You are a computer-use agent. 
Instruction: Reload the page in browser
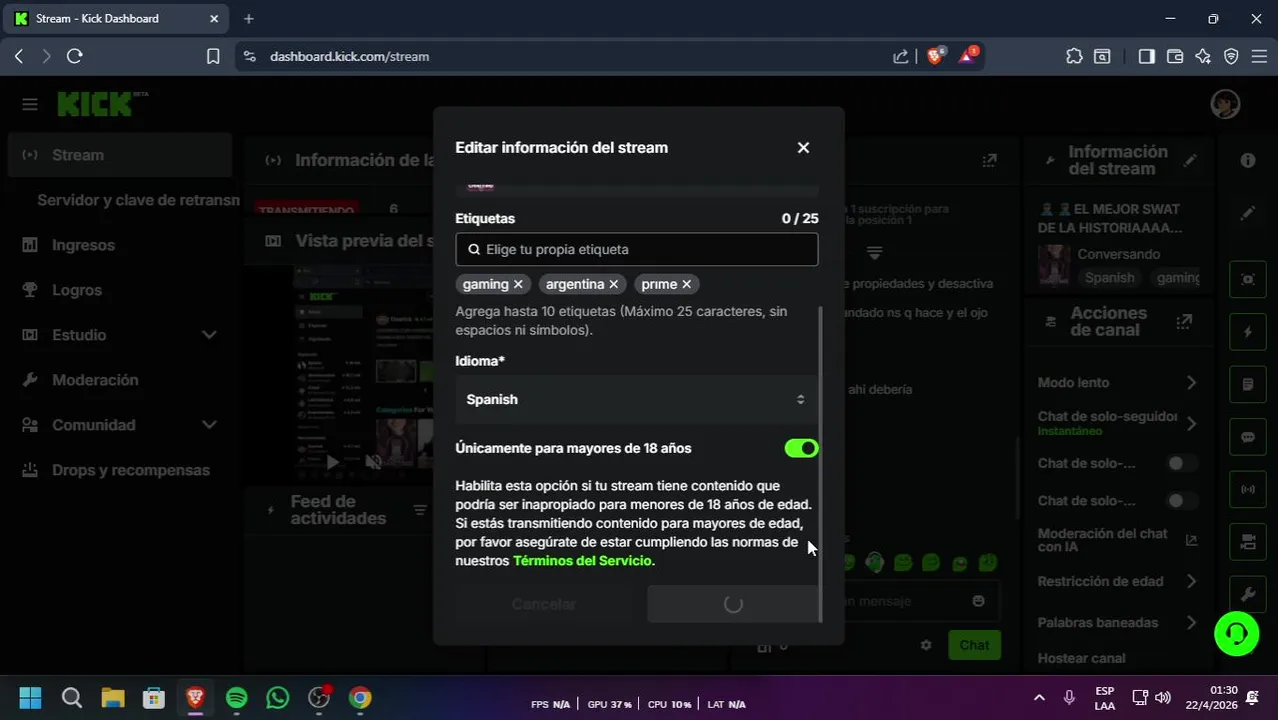coord(74,57)
